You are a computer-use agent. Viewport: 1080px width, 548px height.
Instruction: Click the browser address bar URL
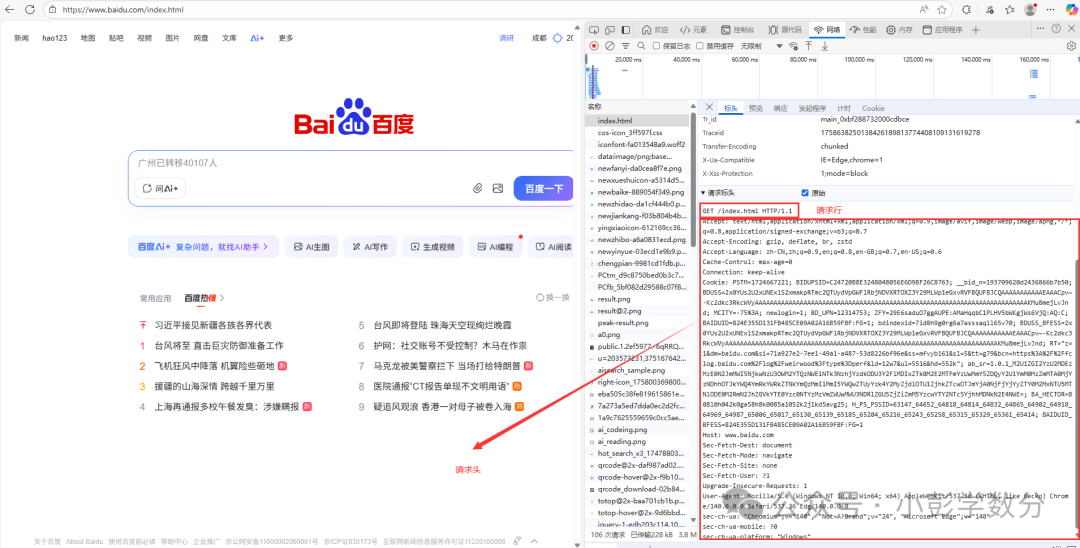point(123,10)
